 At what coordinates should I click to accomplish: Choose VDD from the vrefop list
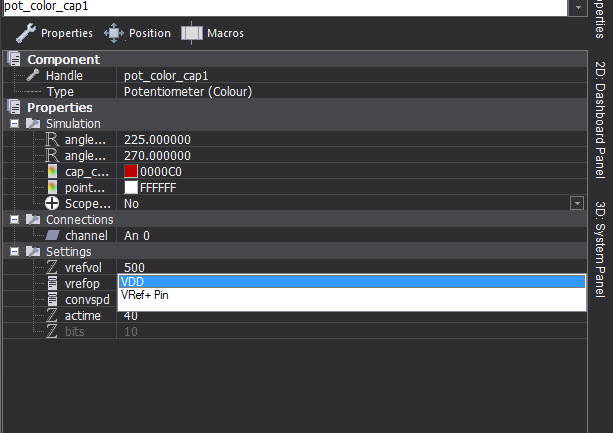point(352,282)
